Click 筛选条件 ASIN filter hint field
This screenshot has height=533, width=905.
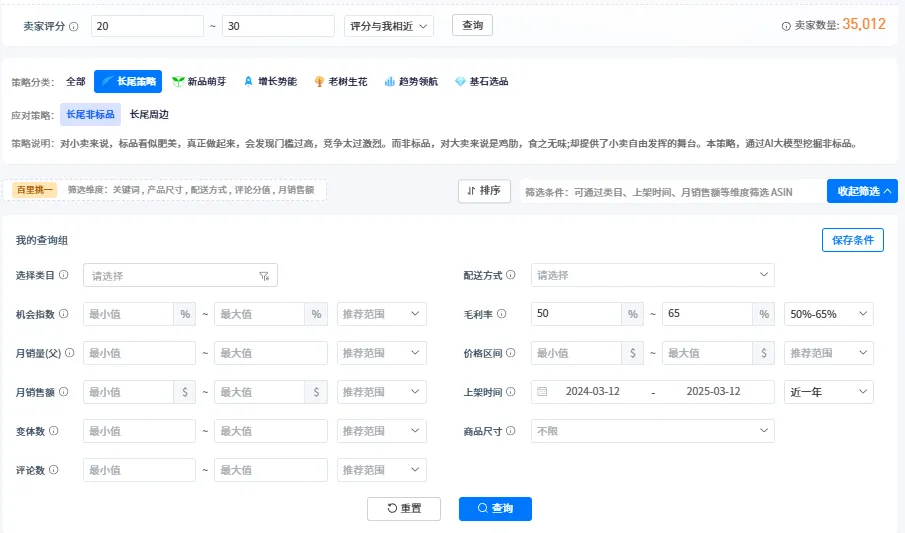tap(673, 192)
